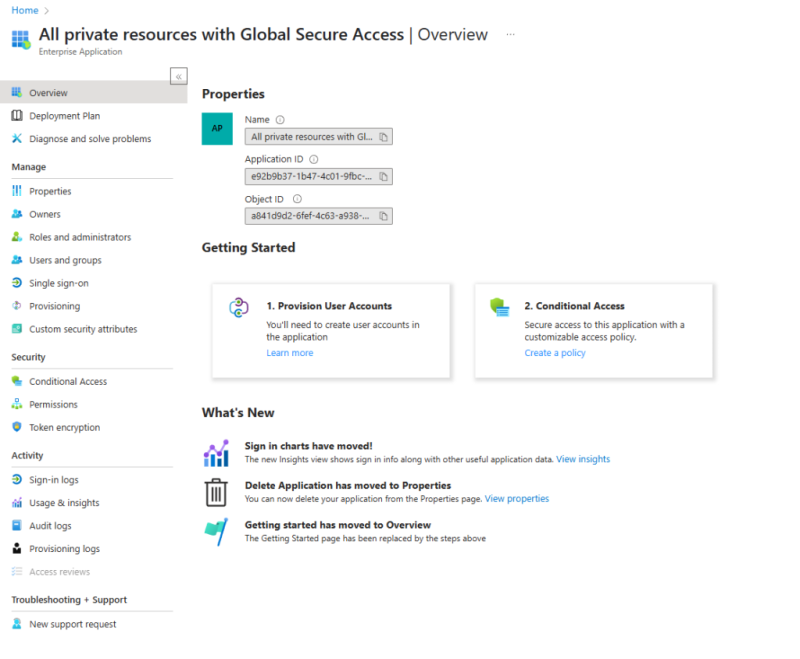Click the Create a policy link

click(554, 352)
